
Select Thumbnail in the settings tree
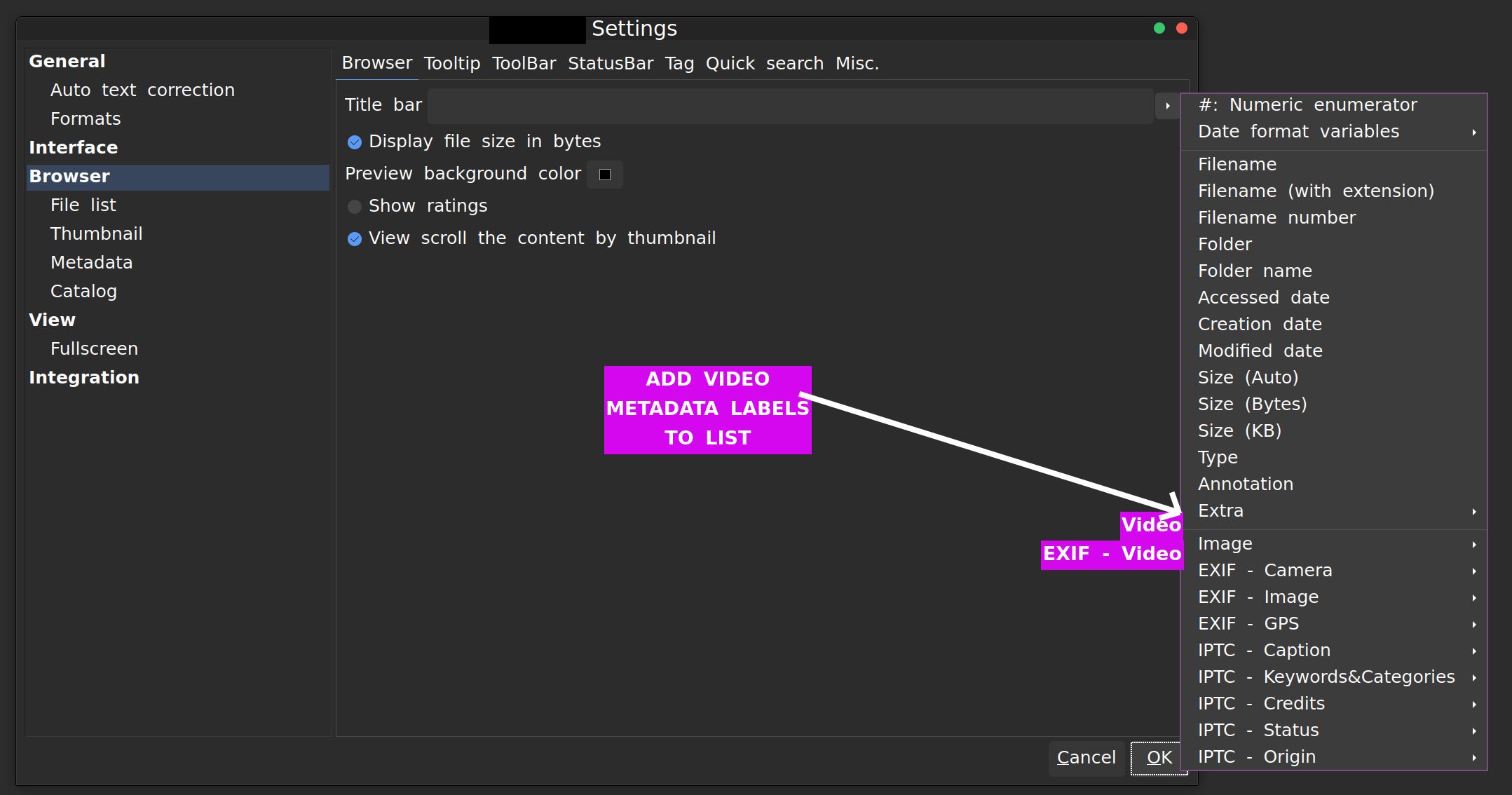tap(96, 234)
